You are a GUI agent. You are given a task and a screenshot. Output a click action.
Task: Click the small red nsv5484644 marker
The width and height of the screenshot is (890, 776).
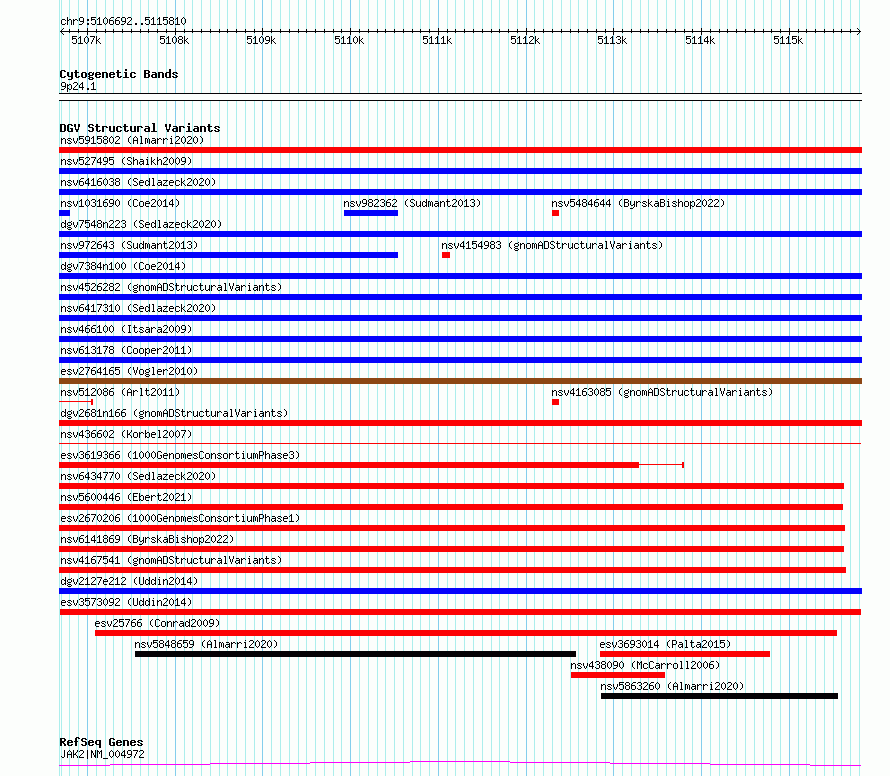556,213
